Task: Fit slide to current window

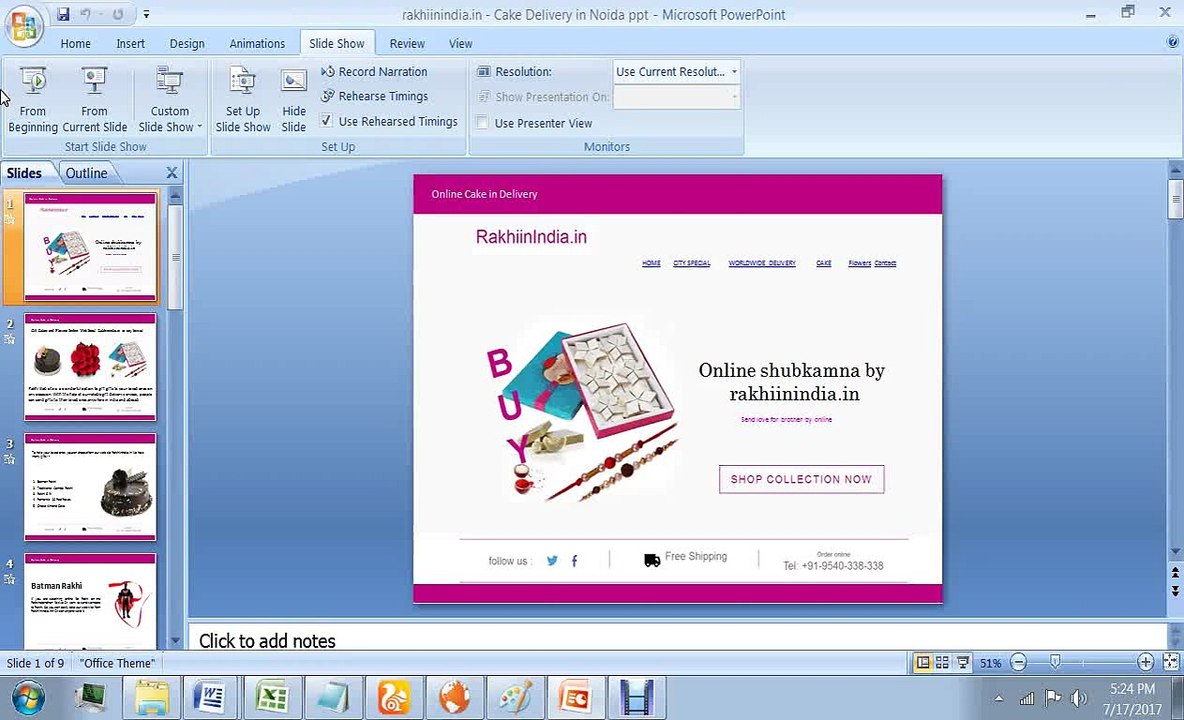Action: click(1171, 663)
